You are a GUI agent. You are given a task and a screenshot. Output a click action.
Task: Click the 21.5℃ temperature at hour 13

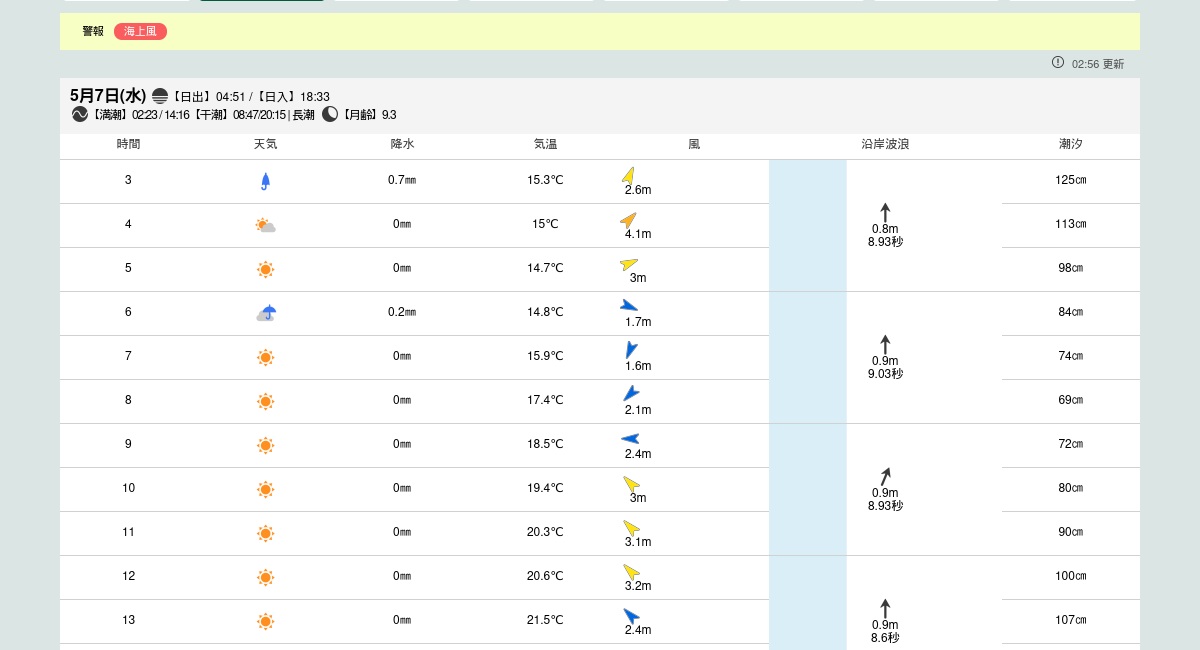(545, 620)
